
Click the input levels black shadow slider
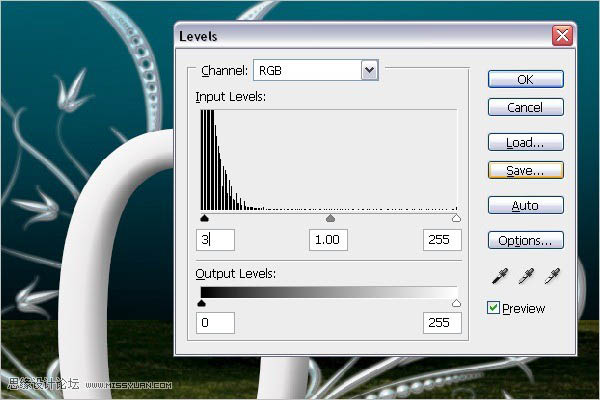pyautogui.click(x=204, y=216)
